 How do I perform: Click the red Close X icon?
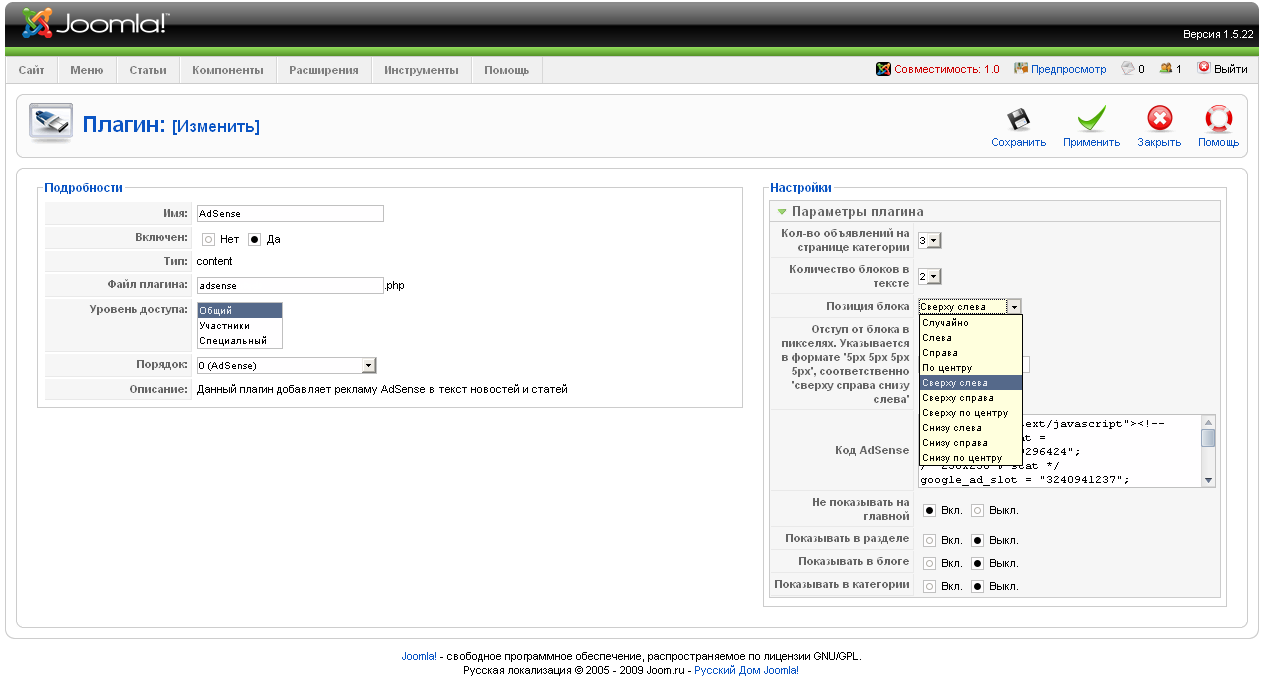click(1159, 119)
